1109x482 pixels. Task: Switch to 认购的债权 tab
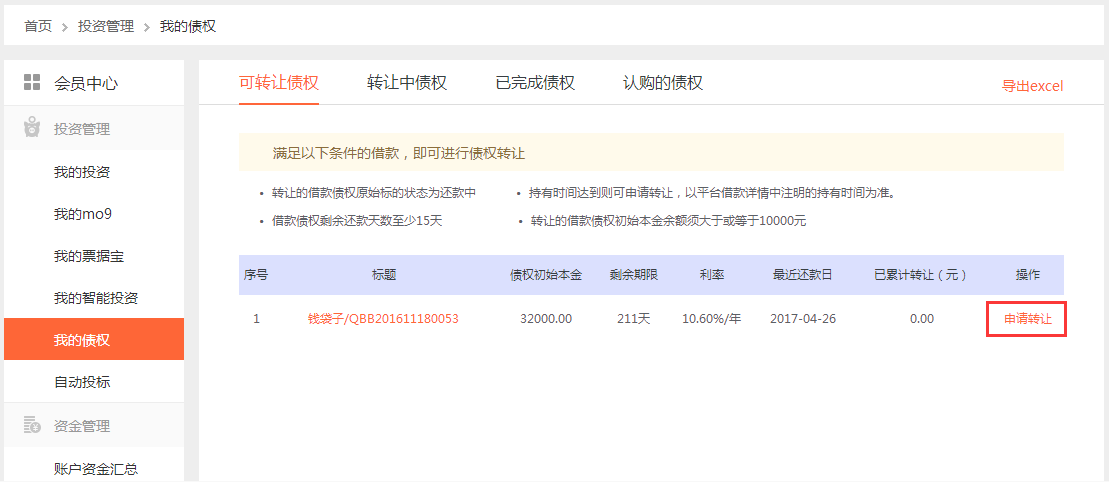coord(663,83)
